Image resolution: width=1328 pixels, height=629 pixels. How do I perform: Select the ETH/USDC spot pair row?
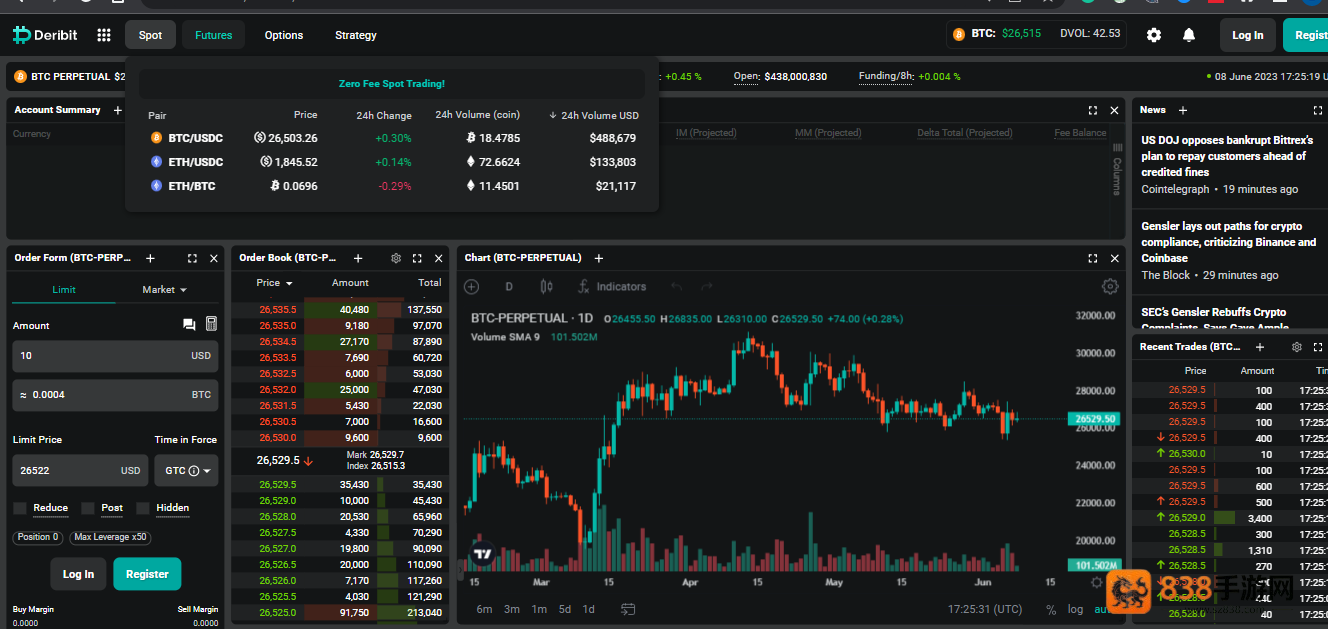393,162
